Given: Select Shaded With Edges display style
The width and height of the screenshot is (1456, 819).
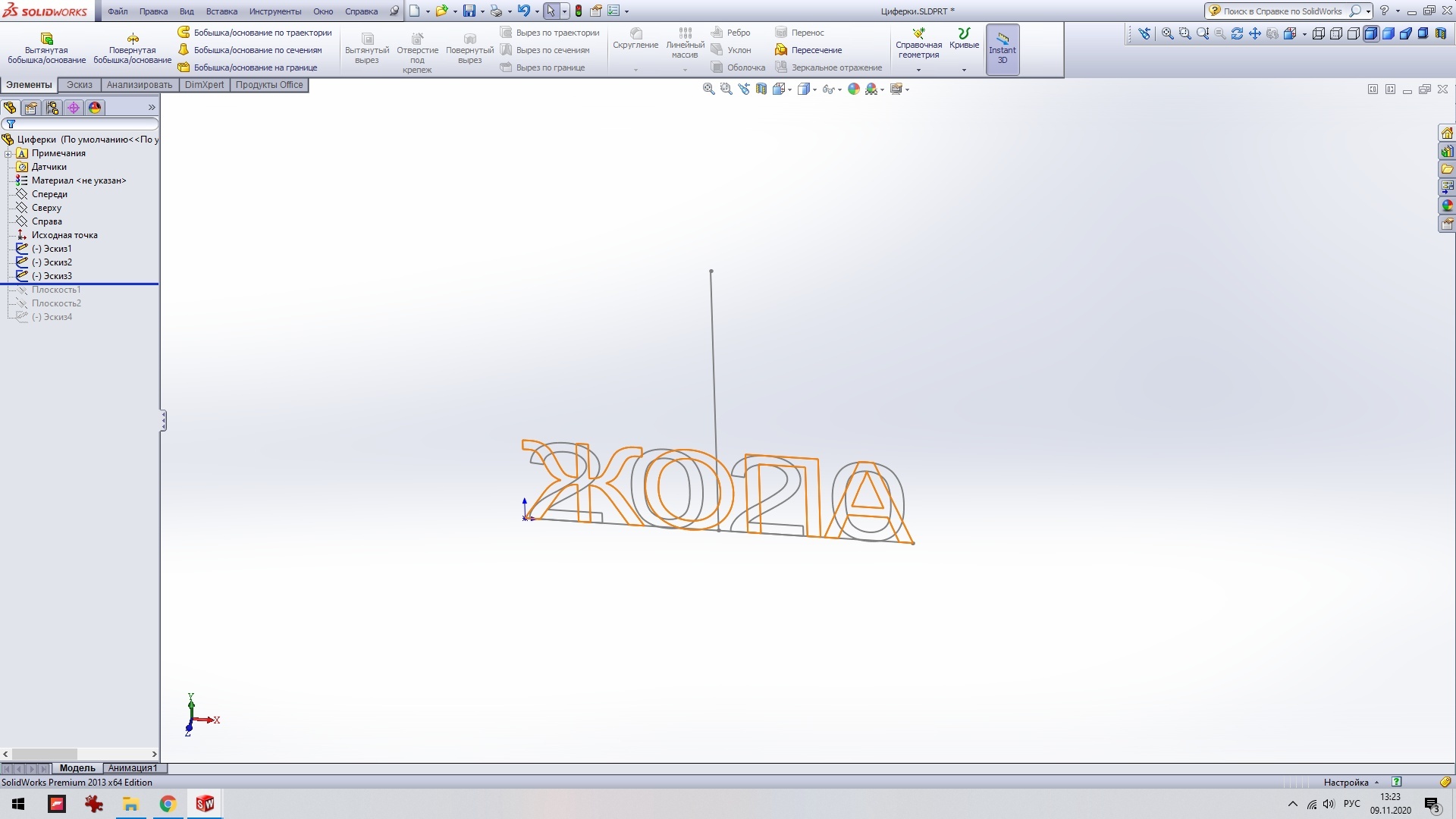Looking at the screenshot, I should (1371, 33).
